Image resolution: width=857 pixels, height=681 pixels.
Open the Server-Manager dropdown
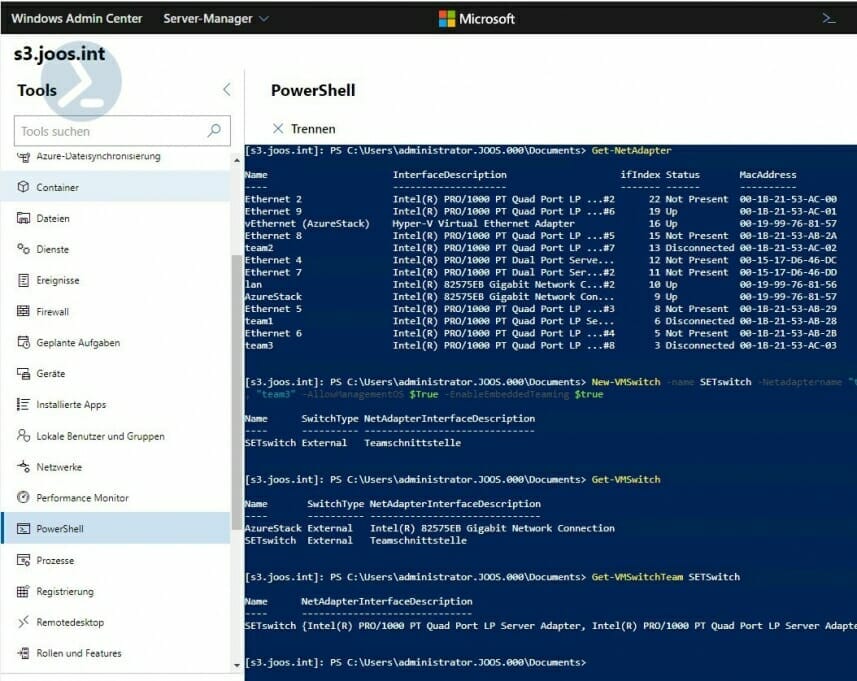pyautogui.click(x=216, y=19)
